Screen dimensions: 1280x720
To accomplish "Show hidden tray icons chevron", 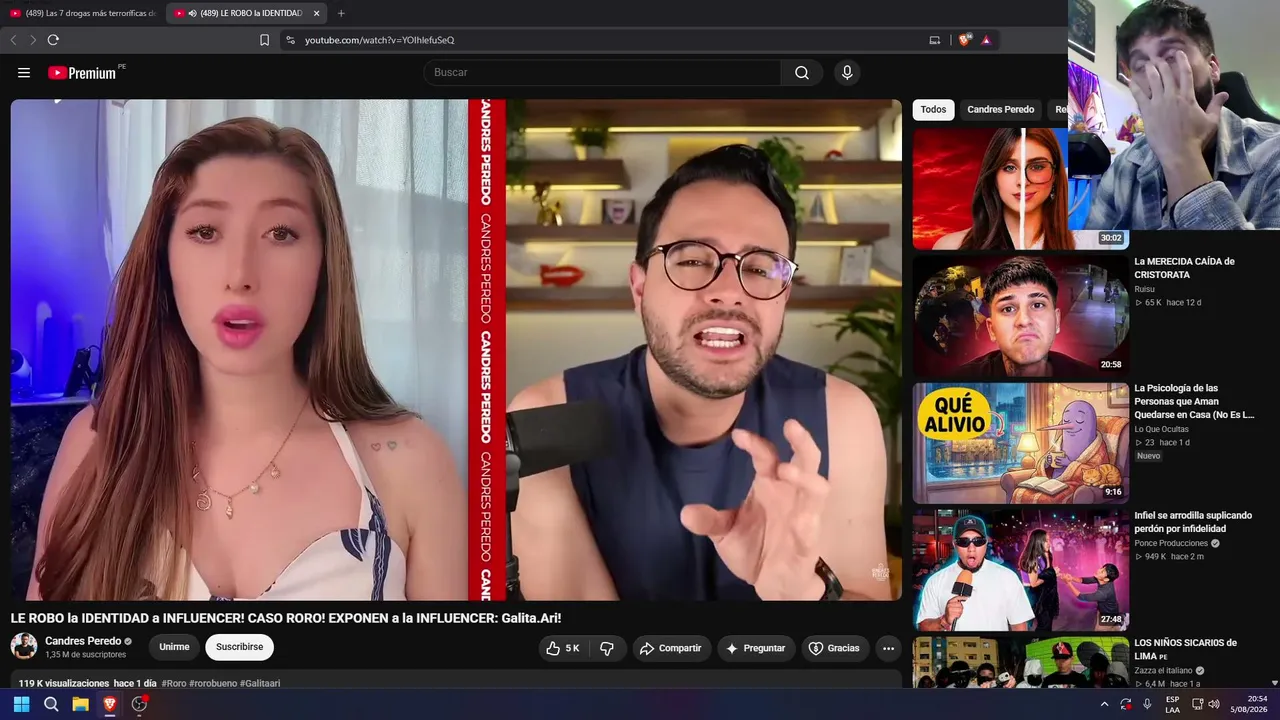I will pos(1104,704).
